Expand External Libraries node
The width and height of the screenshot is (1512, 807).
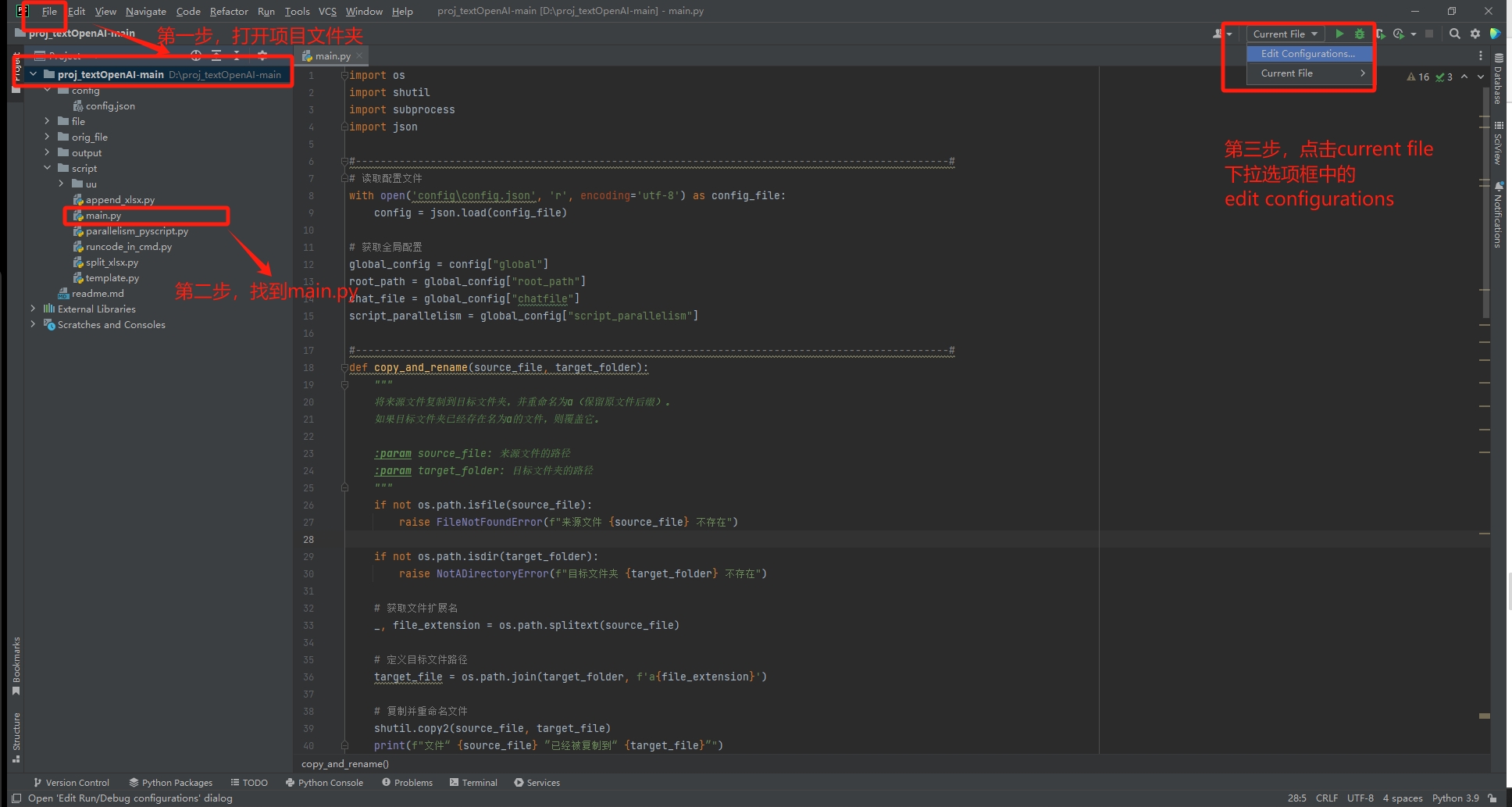(33, 309)
